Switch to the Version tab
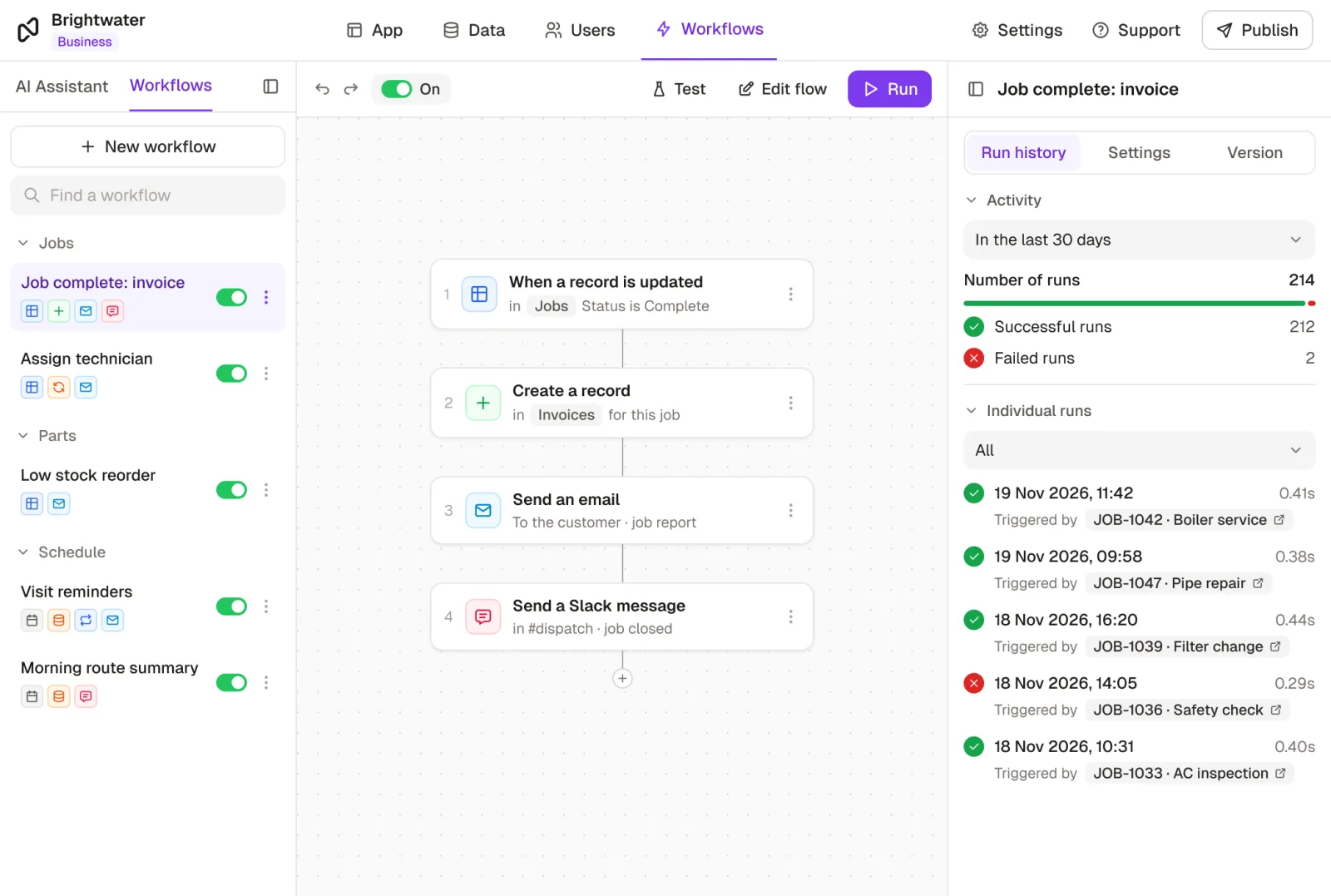 coord(1254,153)
